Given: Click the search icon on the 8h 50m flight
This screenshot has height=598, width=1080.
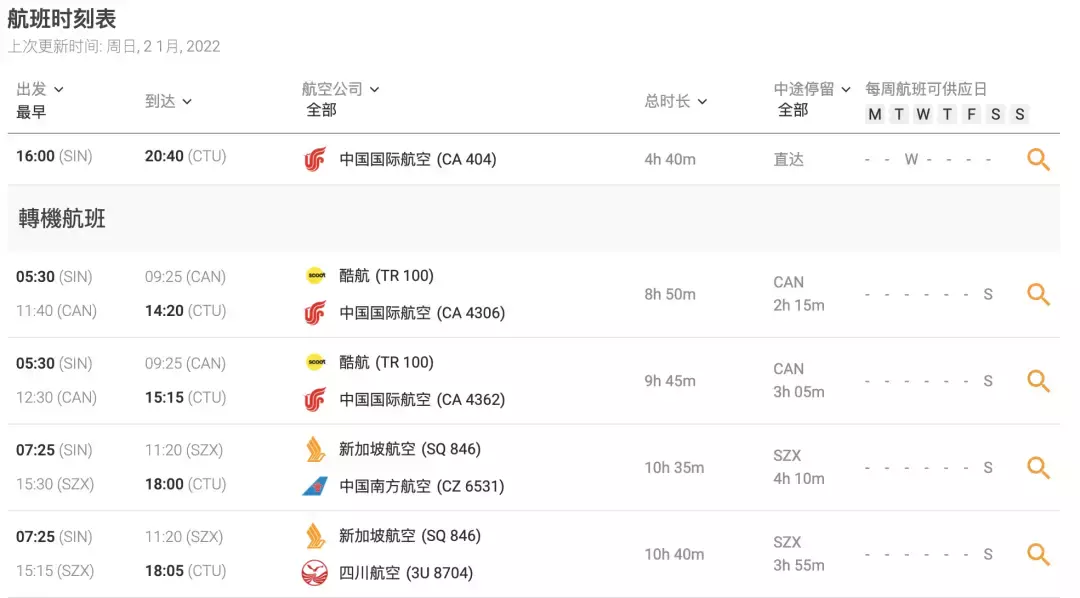Looking at the screenshot, I should [x=1039, y=294].
